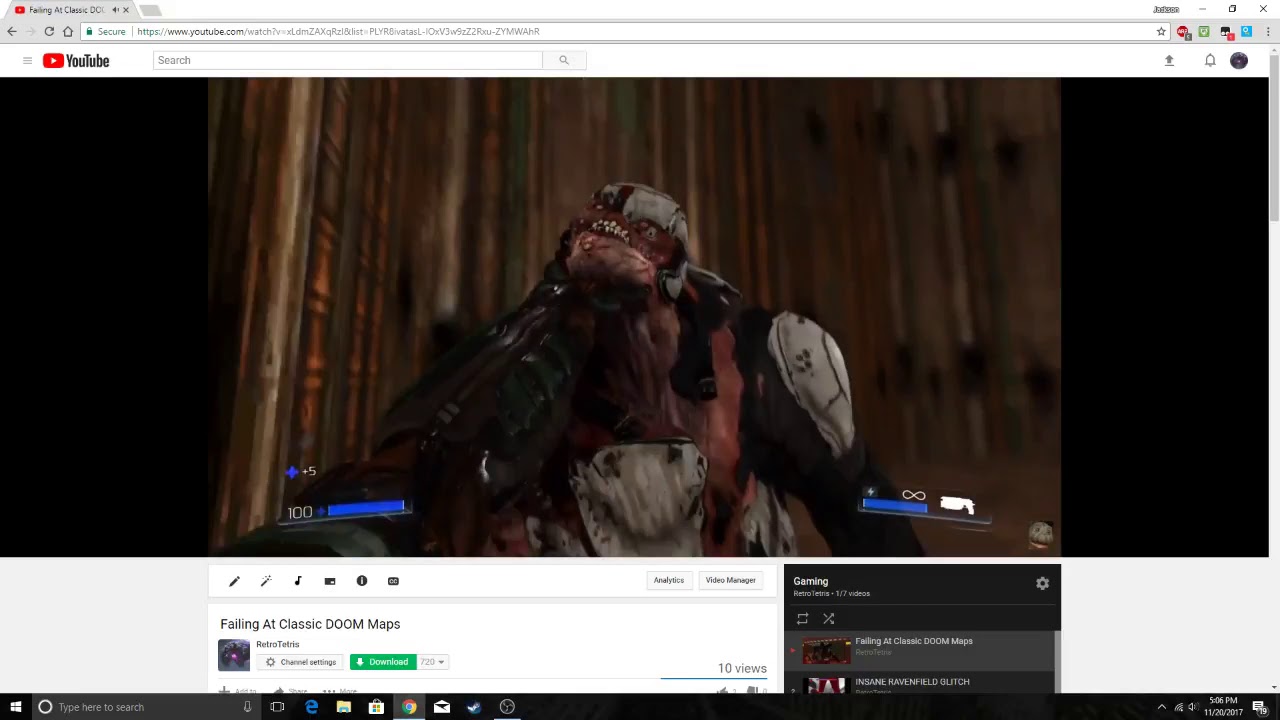Open the Mail app from taskbar
This screenshot has height=720, width=1280.
pos(441,707)
